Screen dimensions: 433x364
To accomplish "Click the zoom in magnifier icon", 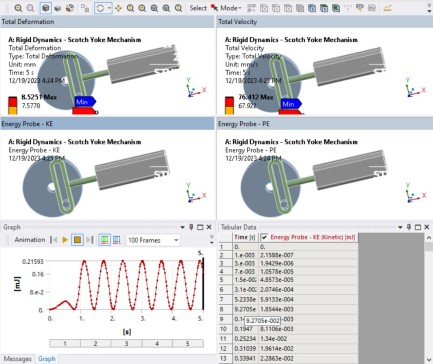I will (18, 8).
